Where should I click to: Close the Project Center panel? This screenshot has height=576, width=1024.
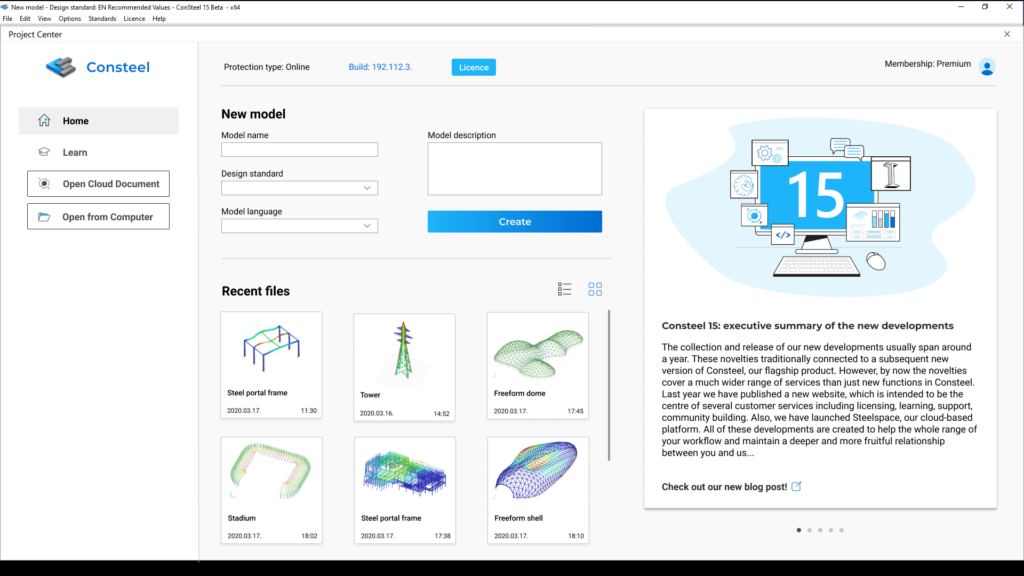(x=1007, y=34)
